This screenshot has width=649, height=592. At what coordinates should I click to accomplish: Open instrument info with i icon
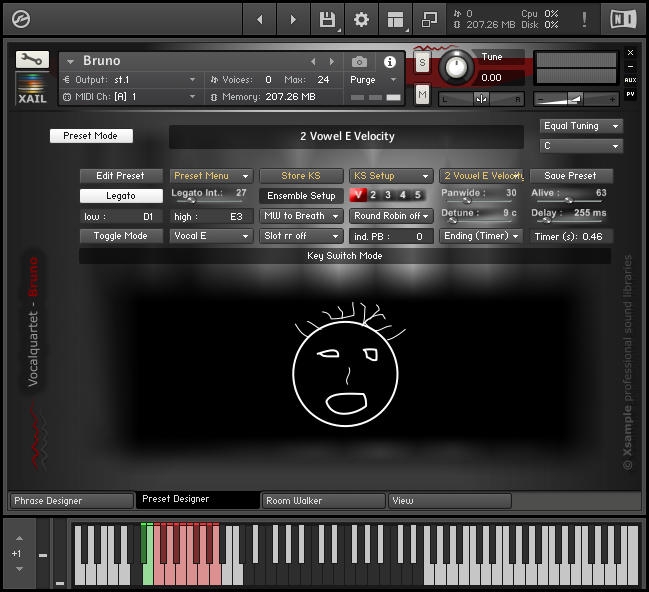[389, 62]
